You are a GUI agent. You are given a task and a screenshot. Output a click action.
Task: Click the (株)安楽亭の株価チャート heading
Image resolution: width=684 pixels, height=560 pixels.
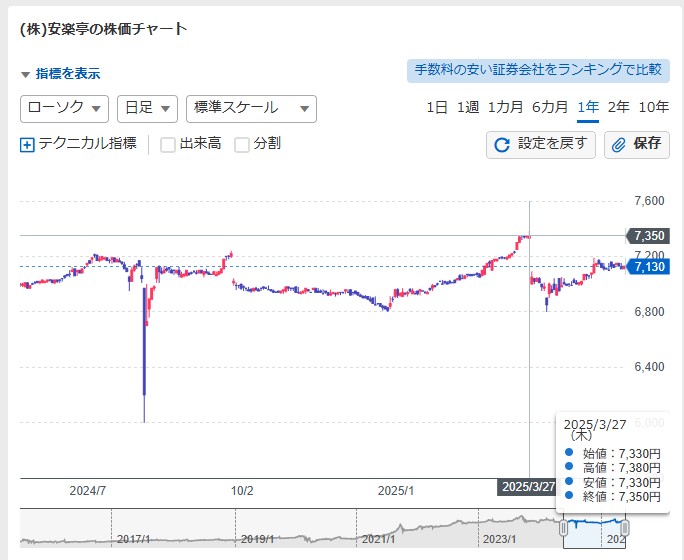(x=104, y=29)
